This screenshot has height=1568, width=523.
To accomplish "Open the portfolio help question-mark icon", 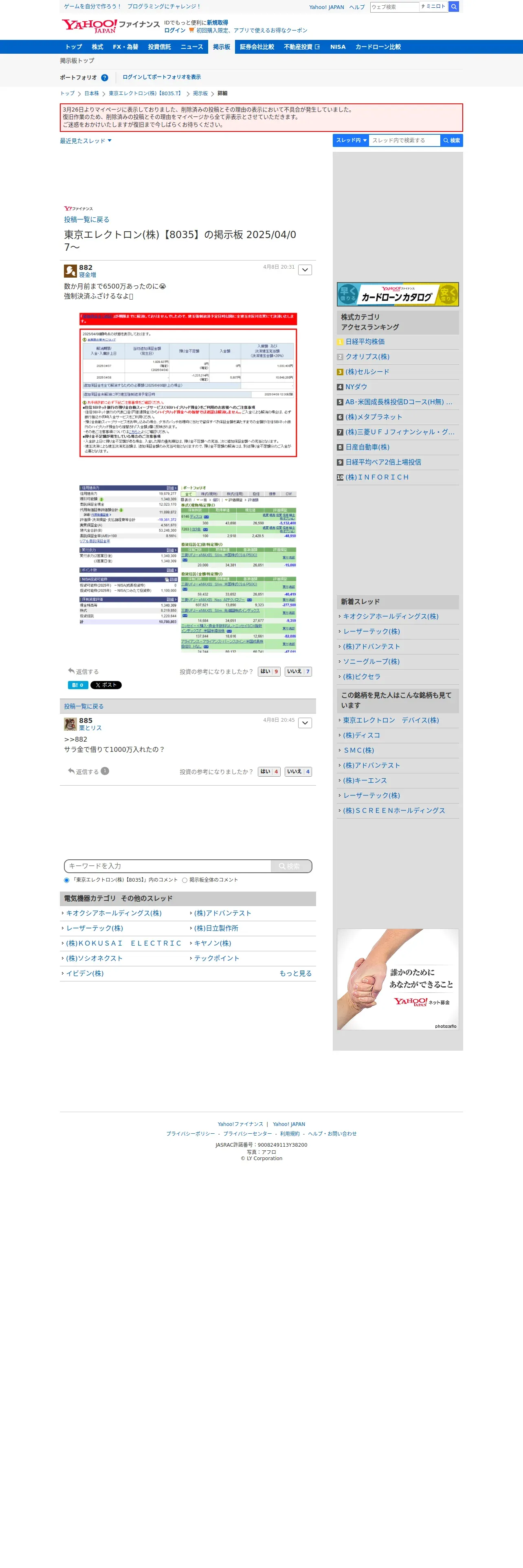I will click(105, 78).
